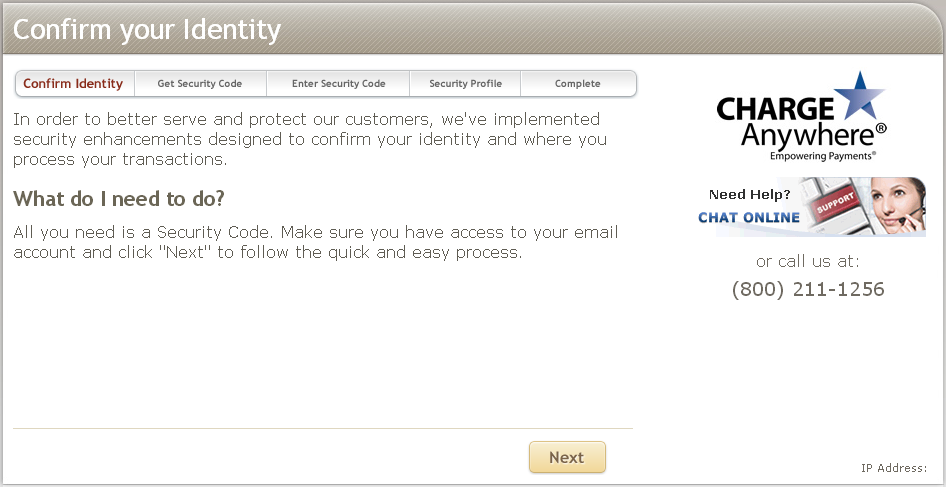
Task: Click the Empowering Payments tagline
Action: (x=822, y=156)
